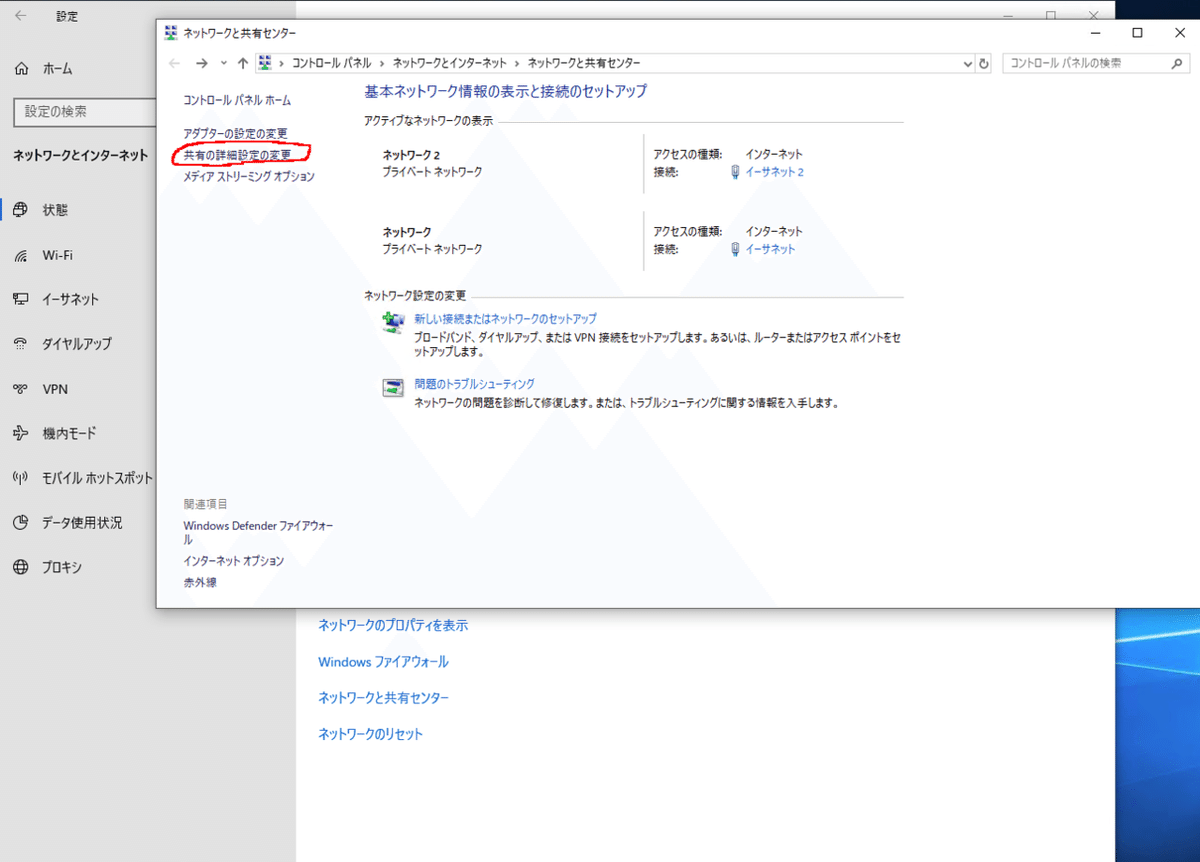Image resolution: width=1200 pixels, height=862 pixels.
Task: Expand the address bar history dropdown
Action: (967, 63)
